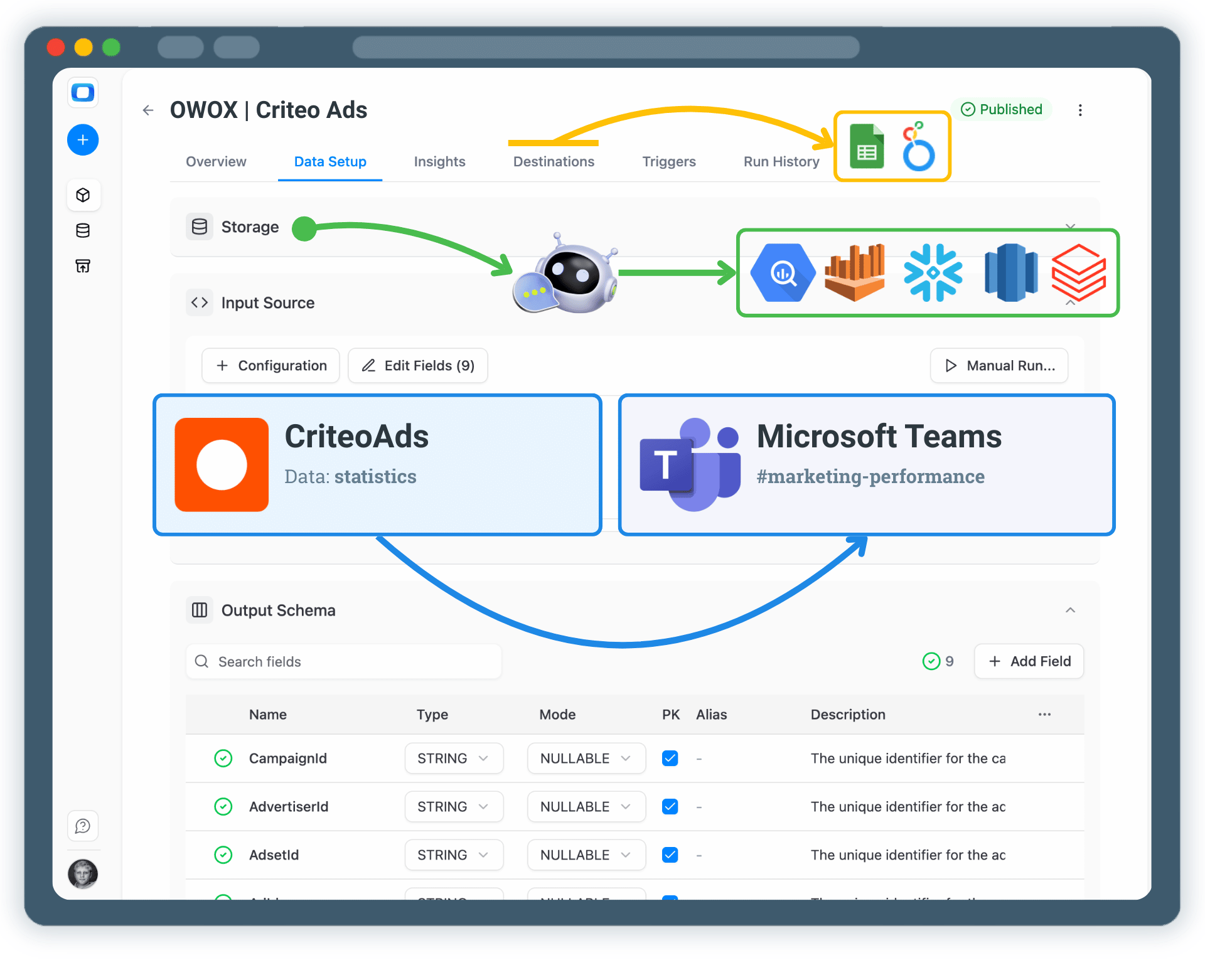Image resolution: width=1205 pixels, height=980 pixels.
Task: Toggle PK checkbox for AdsetId field
Action: (x=670, y=855)
